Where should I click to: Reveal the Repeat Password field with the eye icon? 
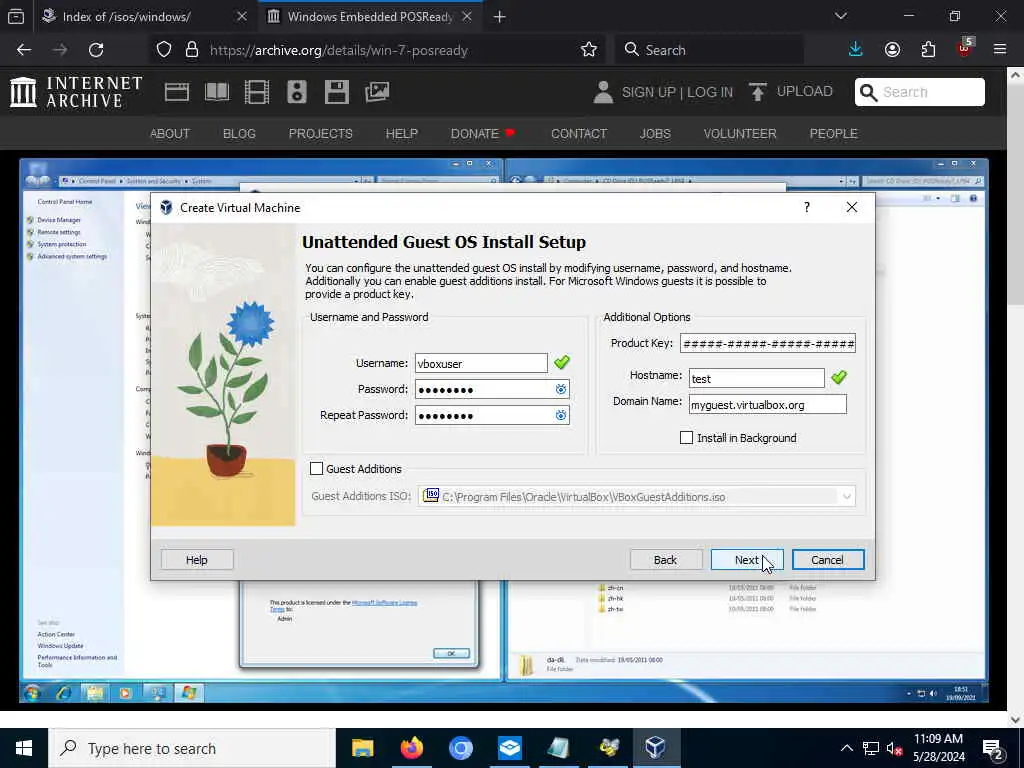click(x=560, y=416)
